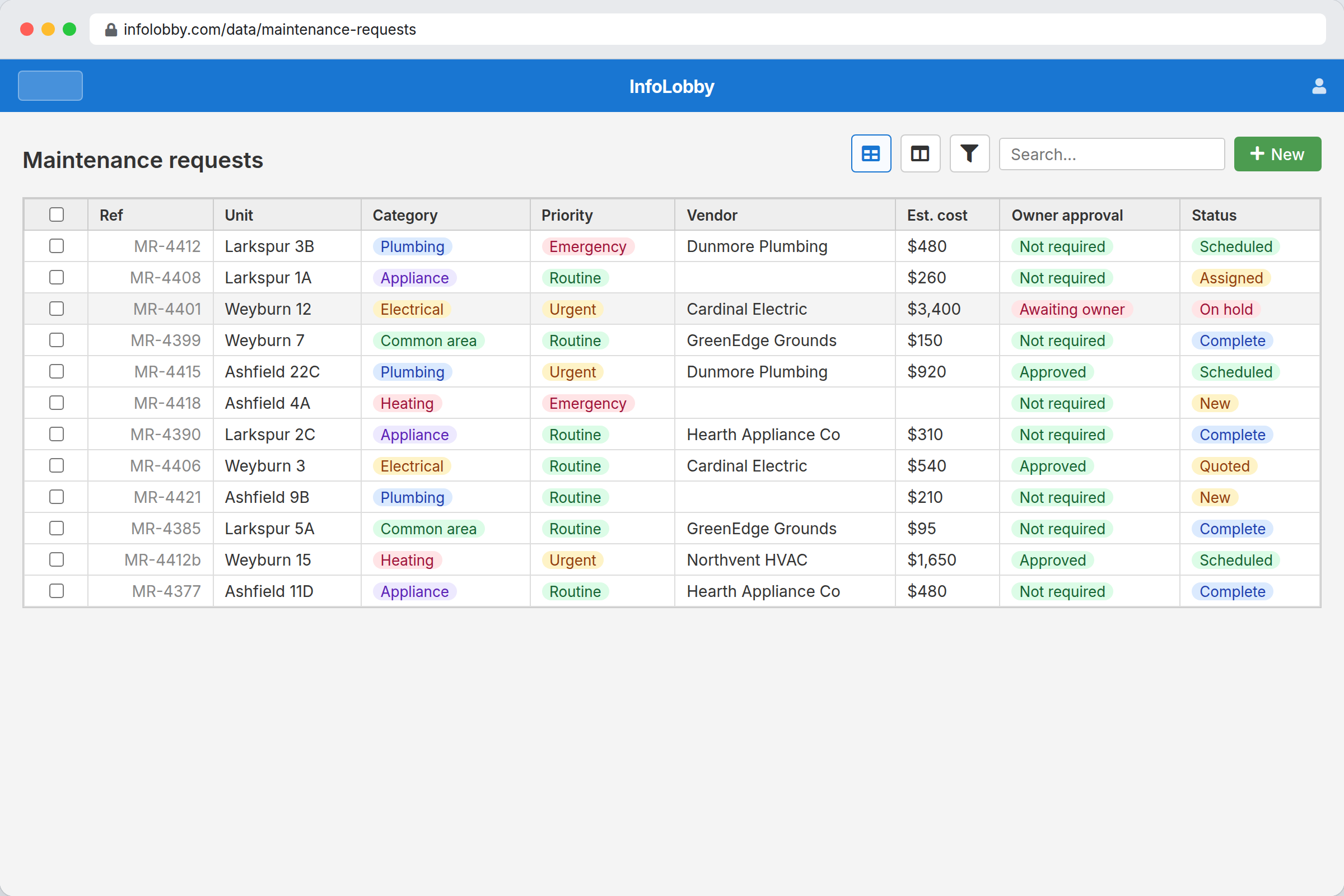The width and height of the screenshot is (1344, 896).
Task: Check the box for MR-4377
Action: coord(57,591)
